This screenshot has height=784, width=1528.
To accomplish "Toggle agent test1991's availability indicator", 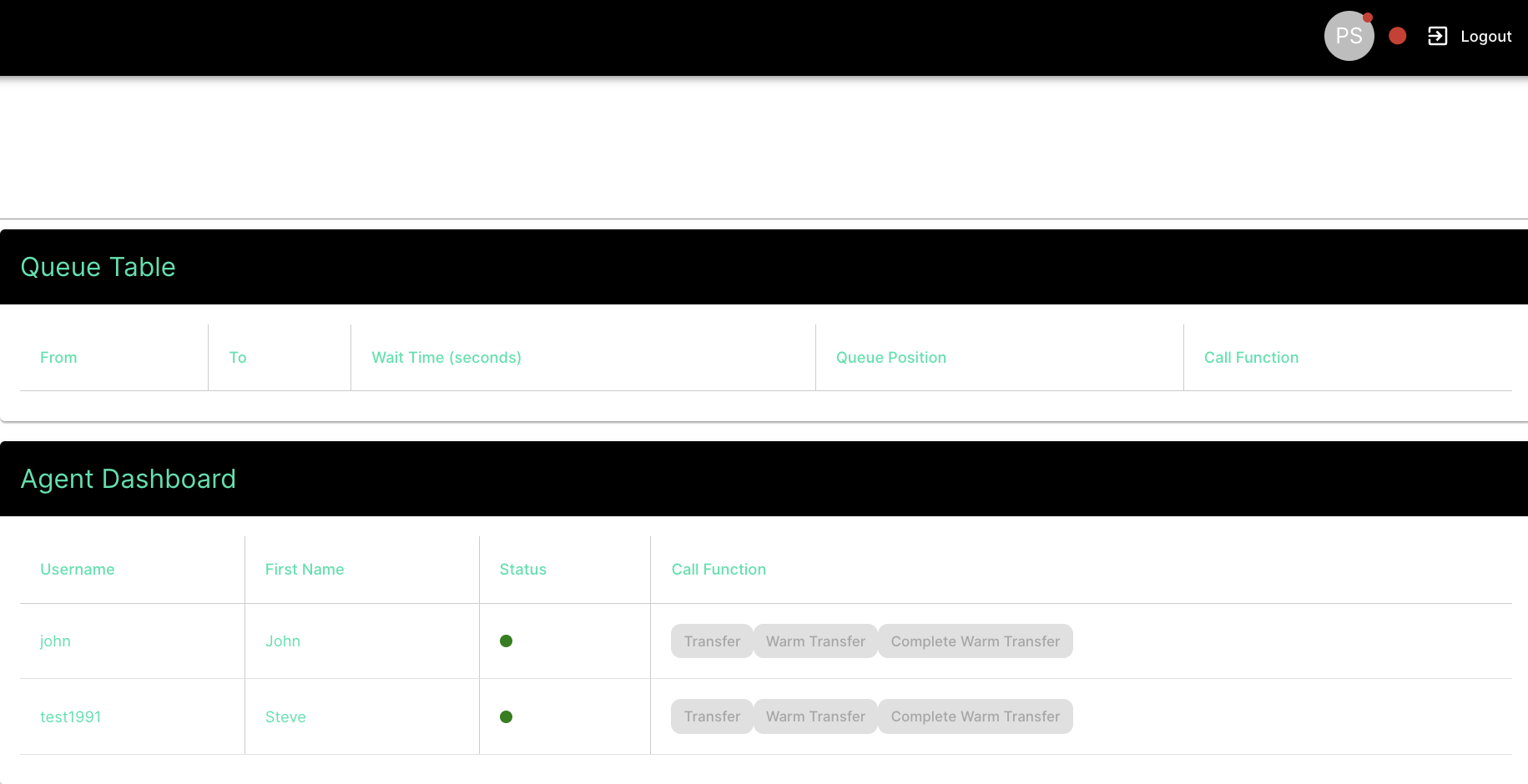I will (507, 716).
